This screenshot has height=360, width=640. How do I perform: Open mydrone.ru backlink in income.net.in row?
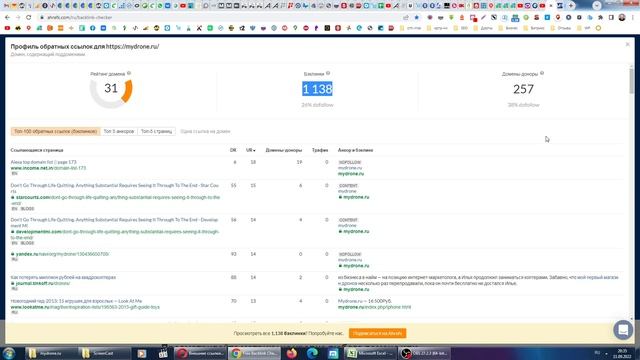[x=351, y=174]
